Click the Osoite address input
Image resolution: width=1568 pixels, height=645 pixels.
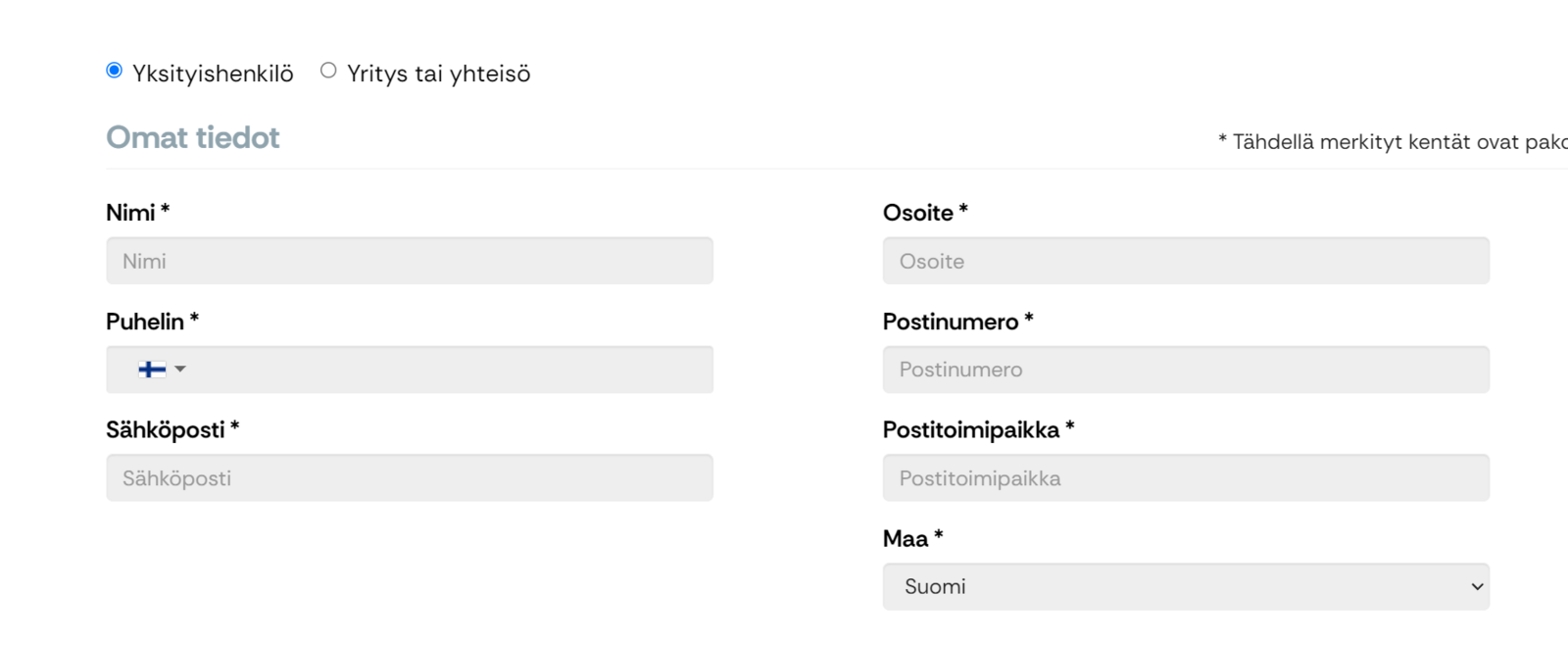1186,261
